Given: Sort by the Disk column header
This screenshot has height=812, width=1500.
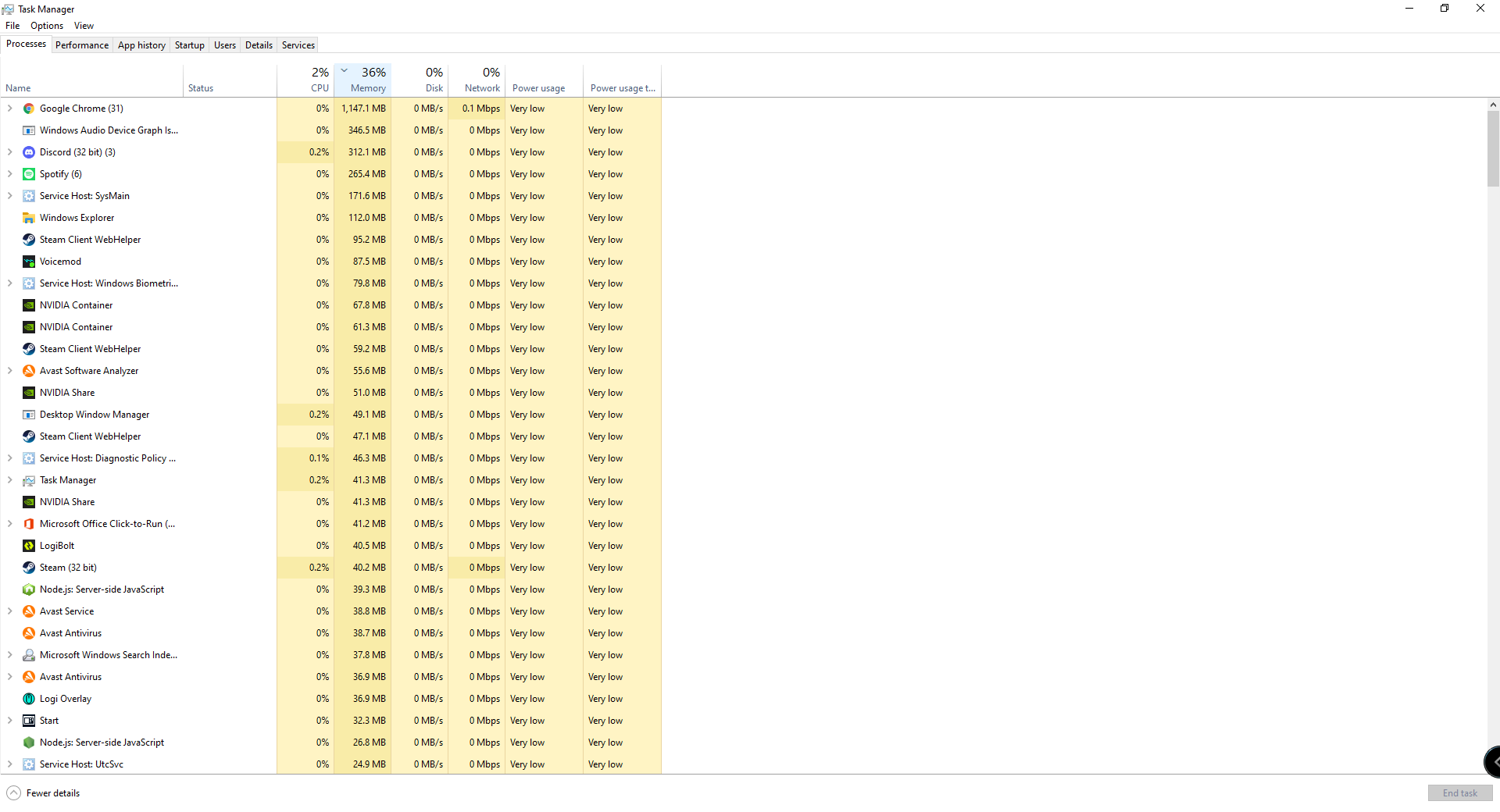Looking at the screenshot, I should pos(420,80).
